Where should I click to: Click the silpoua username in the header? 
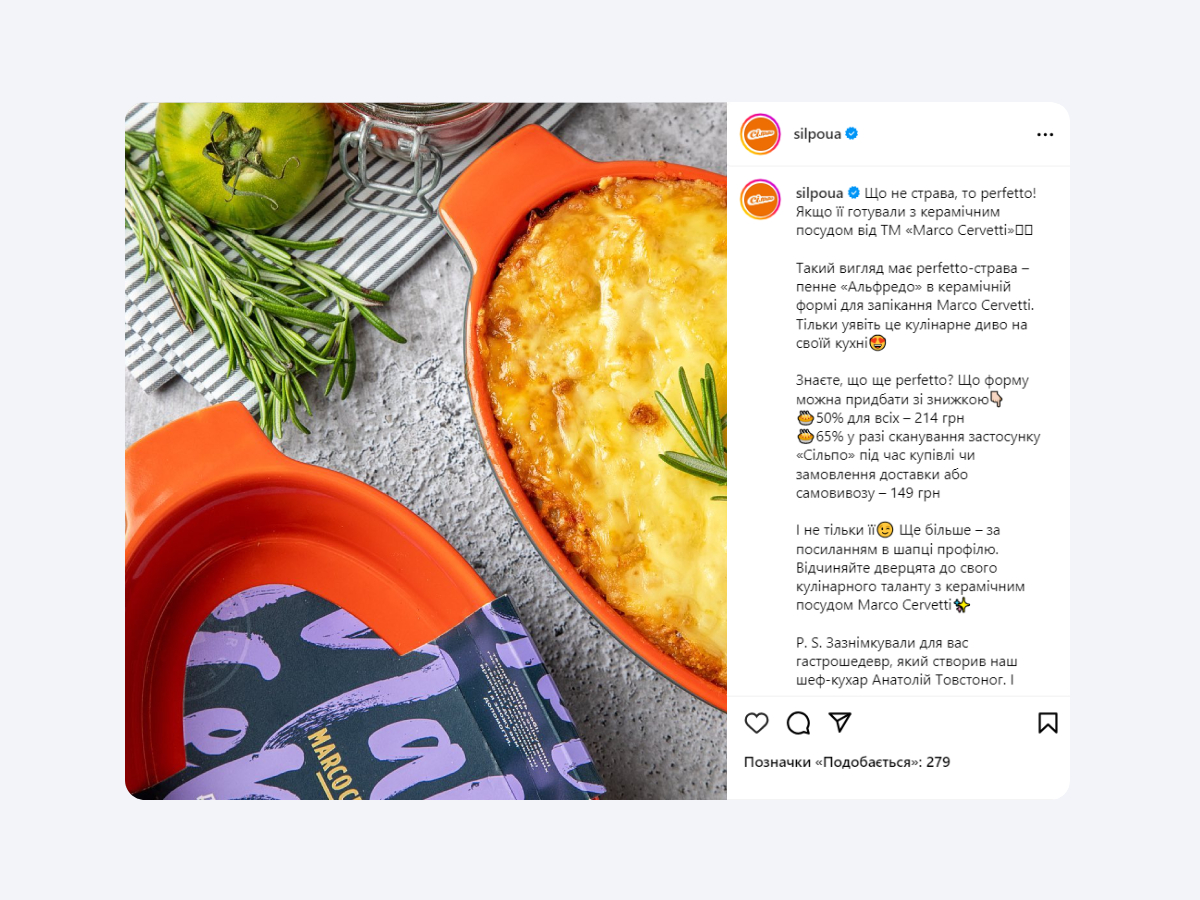click(x=817, y=134)
